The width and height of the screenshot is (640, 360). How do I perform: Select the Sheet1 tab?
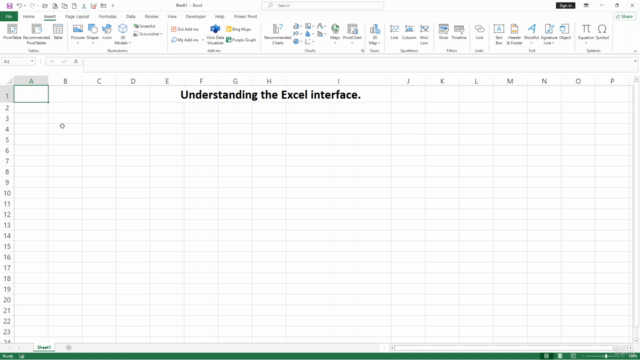[x=44, y=347]
